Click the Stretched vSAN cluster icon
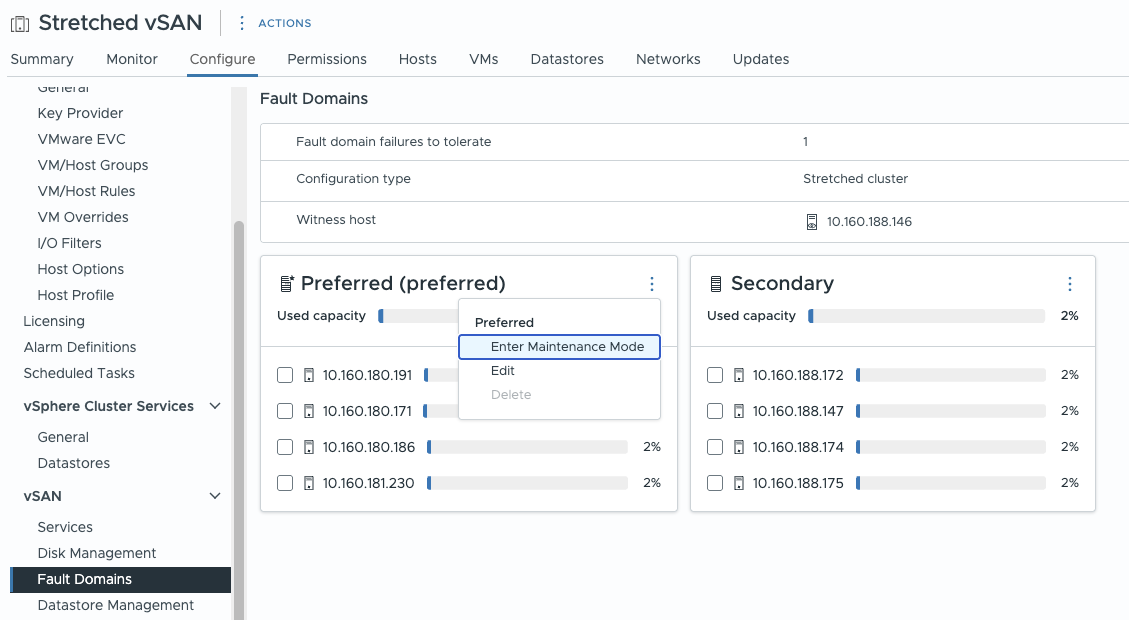 coord(20,23)
